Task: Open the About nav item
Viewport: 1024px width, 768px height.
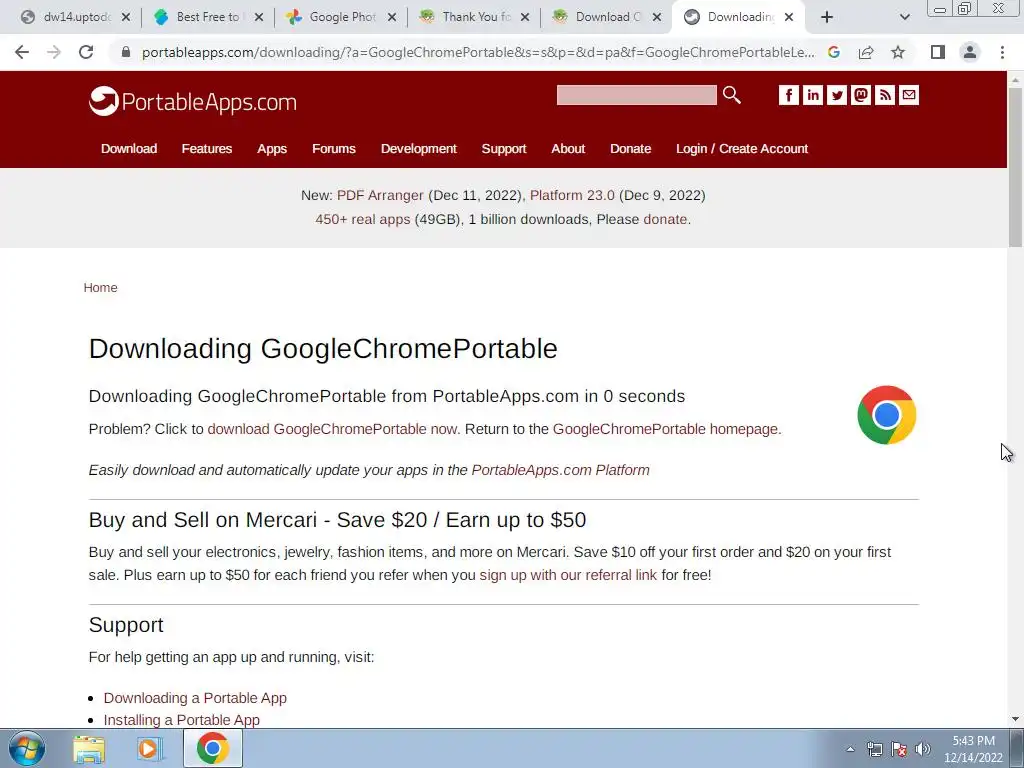Action: [568, 148]
